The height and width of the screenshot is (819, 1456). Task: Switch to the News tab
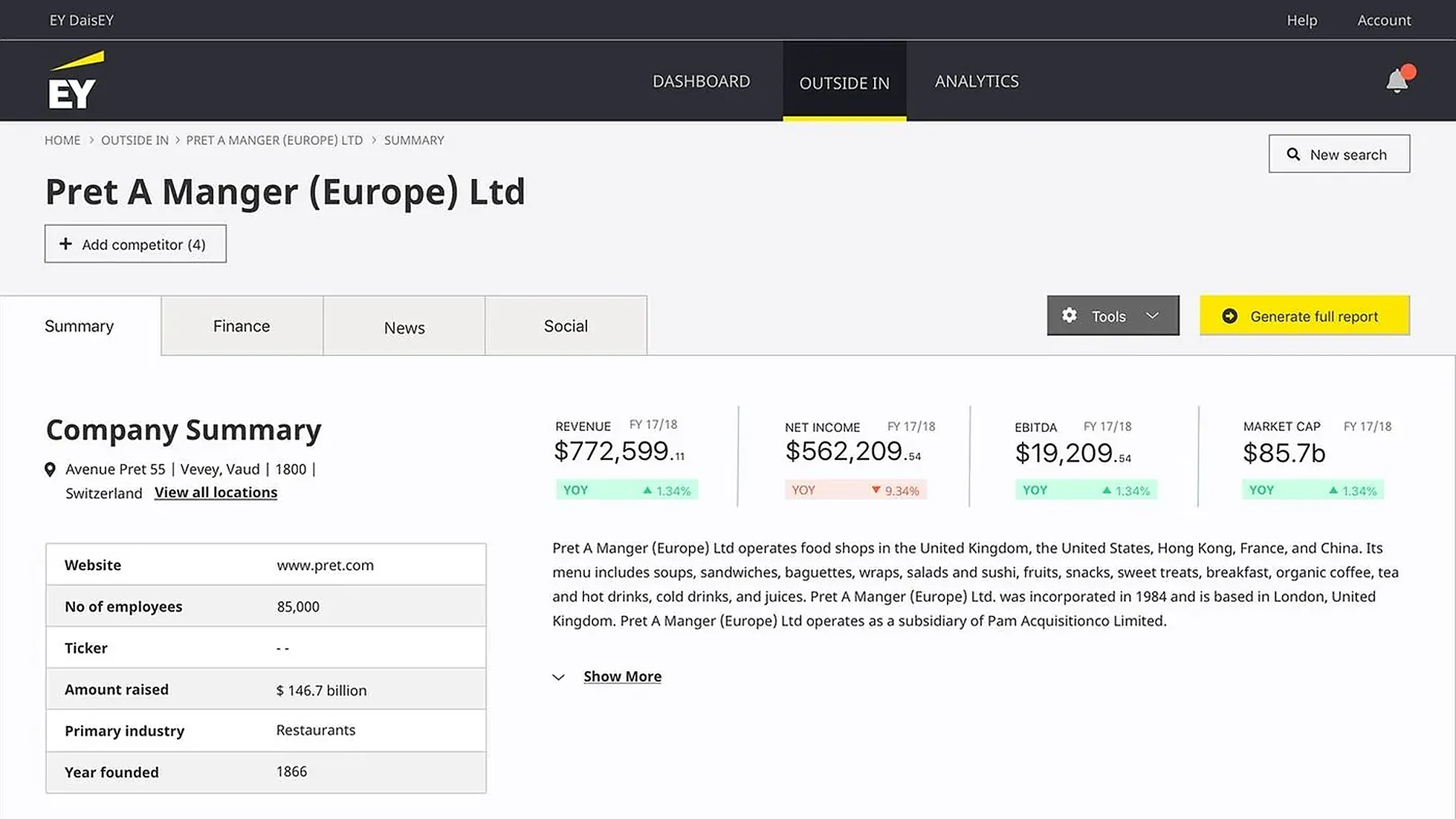404,326
